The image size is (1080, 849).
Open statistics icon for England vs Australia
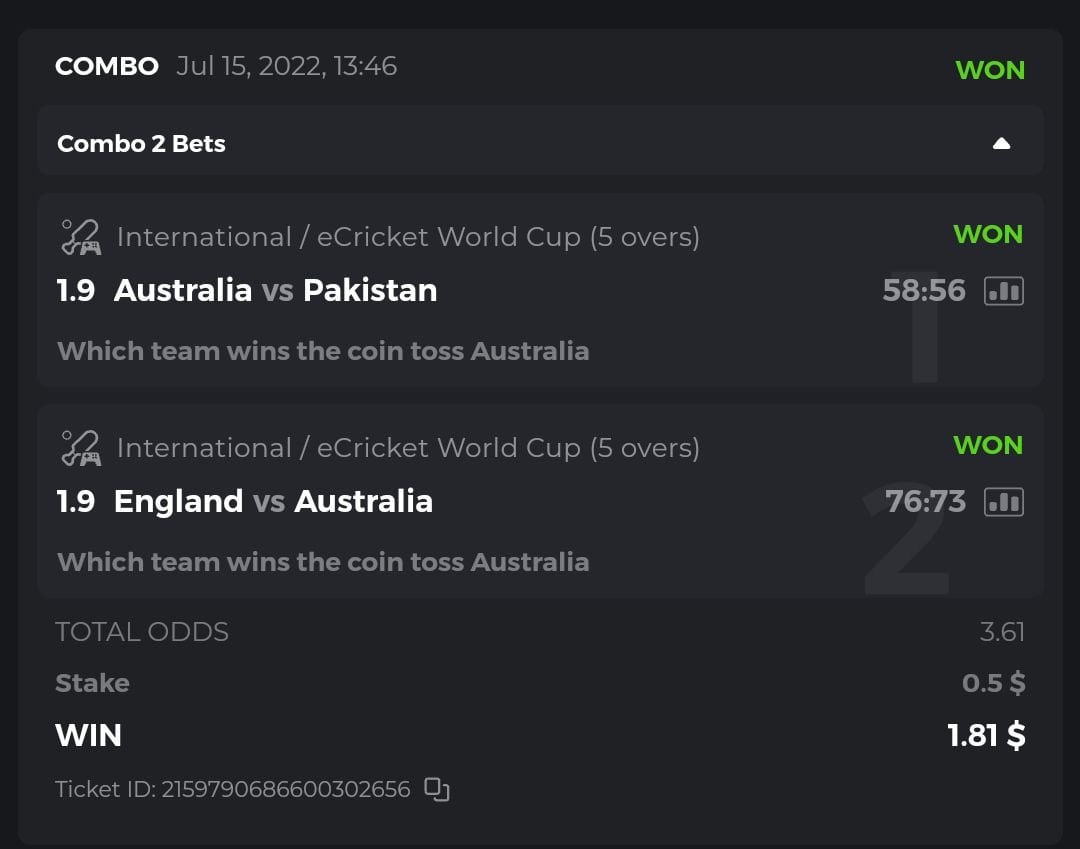point(1004,502)
